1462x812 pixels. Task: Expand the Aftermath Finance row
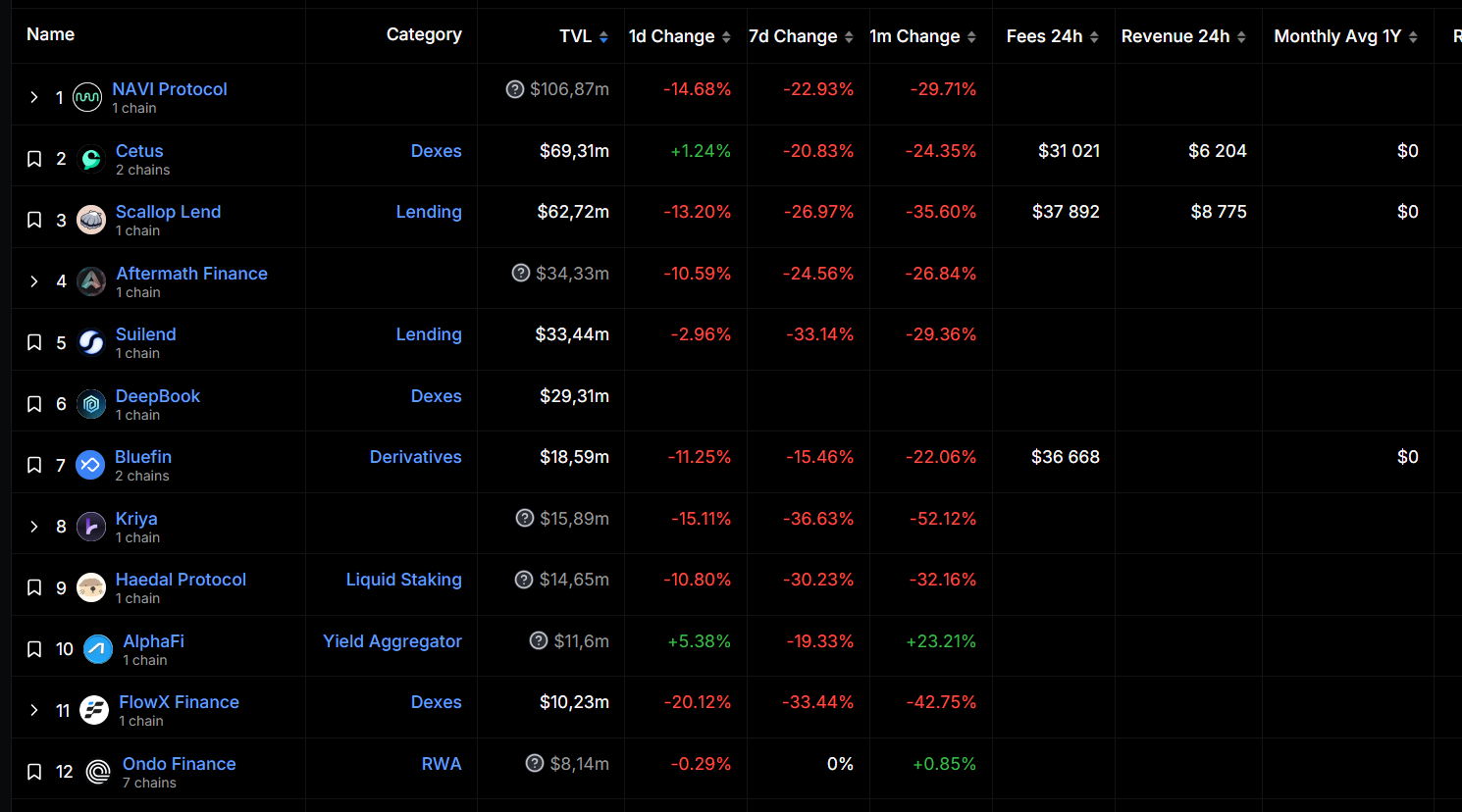pos(34,281)
